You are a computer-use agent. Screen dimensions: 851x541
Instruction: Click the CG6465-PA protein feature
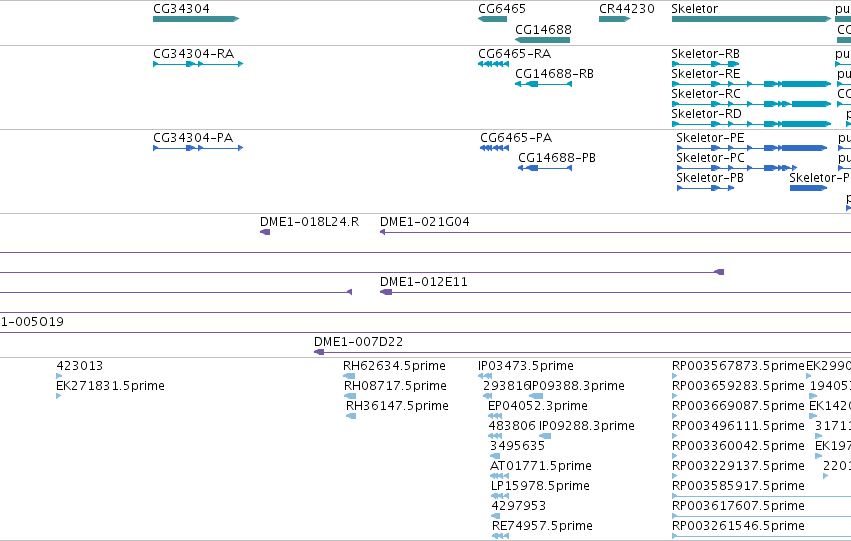point(494,148)
